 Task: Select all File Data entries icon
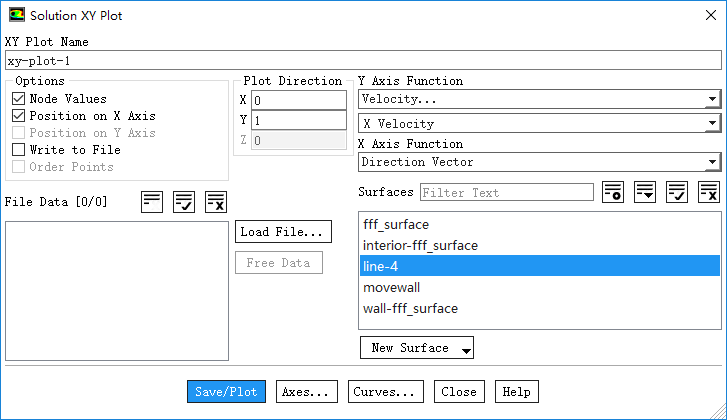coord(184,201)
